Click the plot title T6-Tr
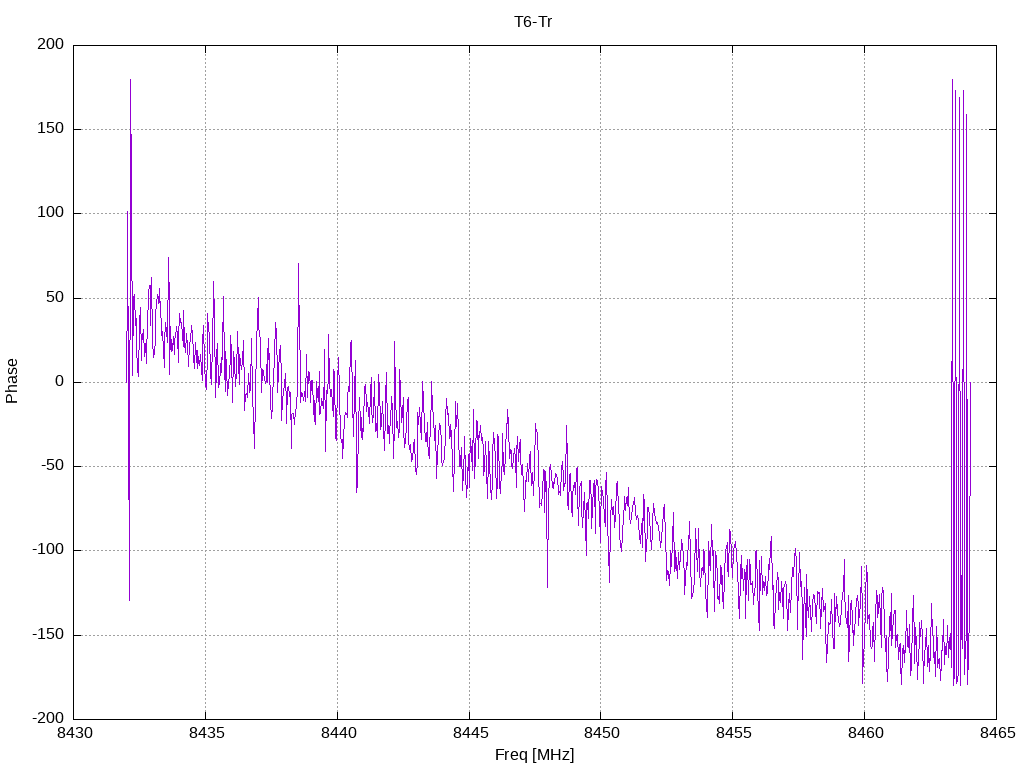The height and width of the screenshot is (768, 1024). 533,22
